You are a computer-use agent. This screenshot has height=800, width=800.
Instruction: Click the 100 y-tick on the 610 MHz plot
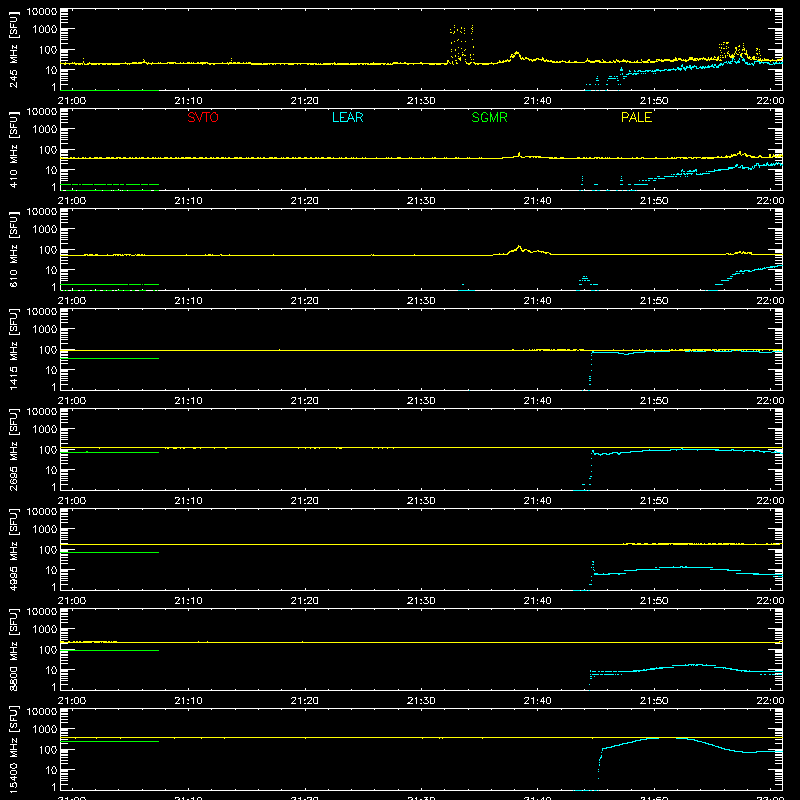click(x=48, y=250)
